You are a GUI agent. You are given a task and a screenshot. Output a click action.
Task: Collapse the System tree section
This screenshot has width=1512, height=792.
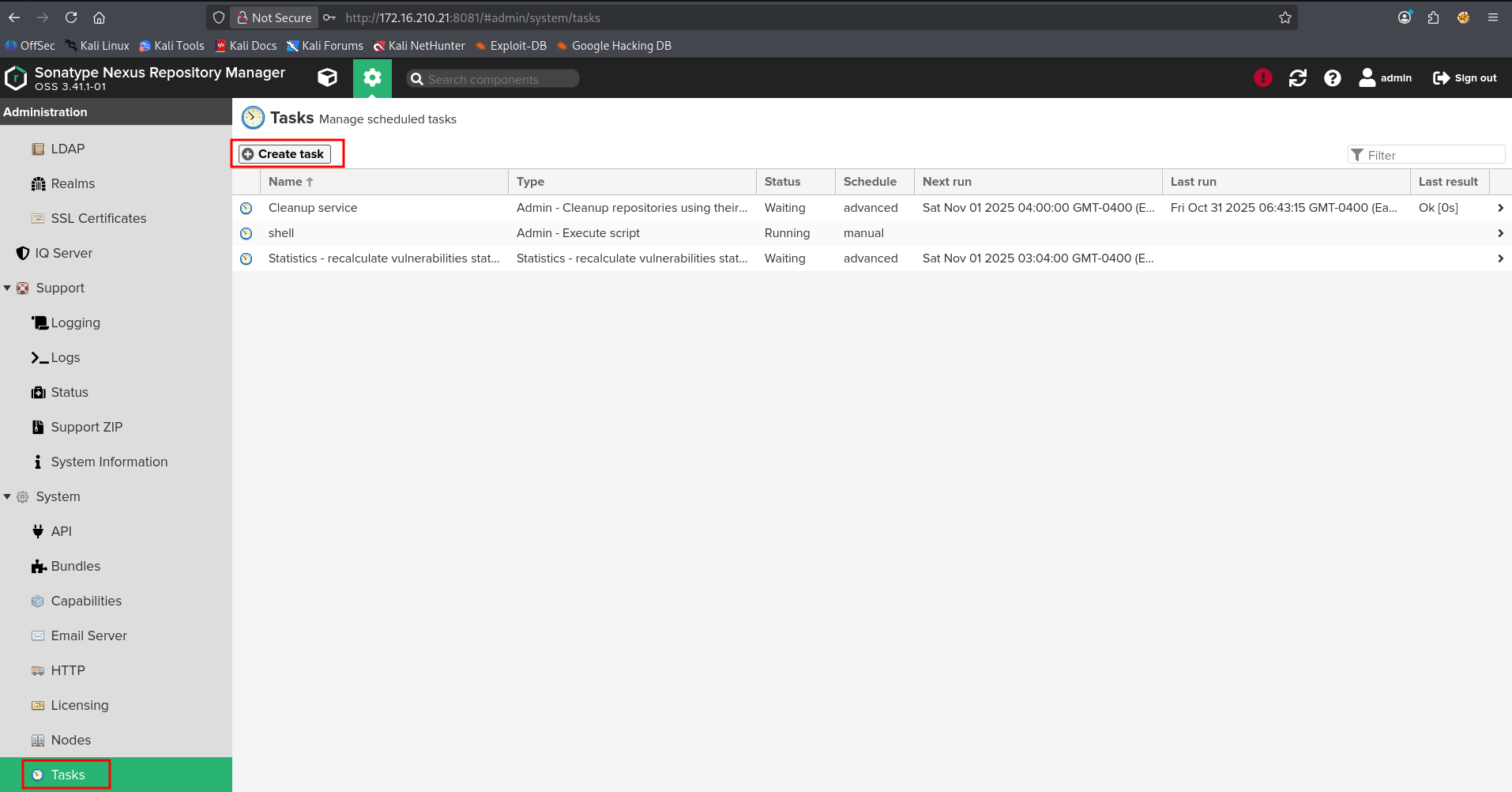[x=8, y=496]
